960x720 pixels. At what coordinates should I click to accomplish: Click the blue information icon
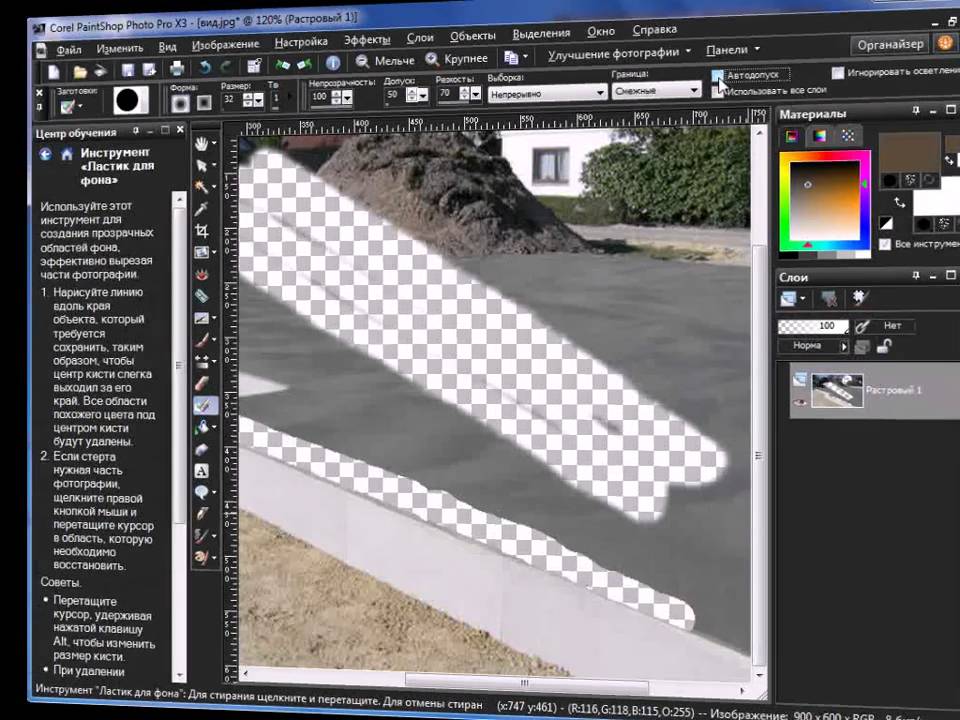[x=333, y=62]
